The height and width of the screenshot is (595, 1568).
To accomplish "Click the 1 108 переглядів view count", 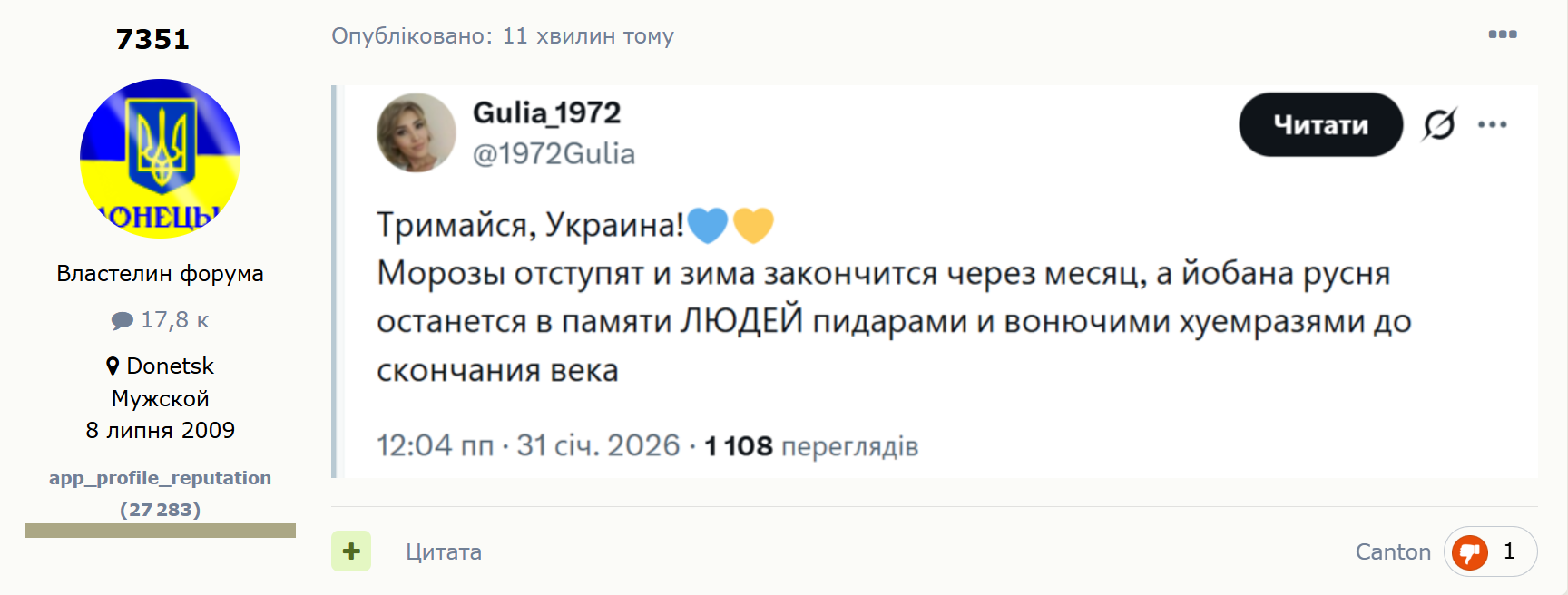I will (811, 445).
